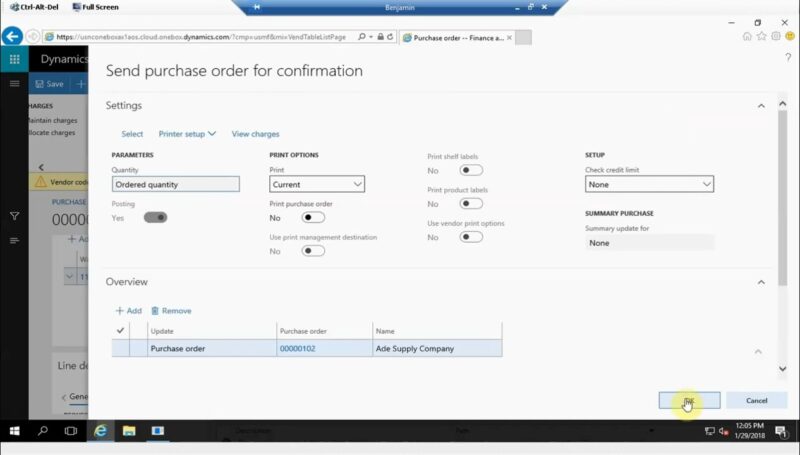Open the Dynamics app launcher grid
Screen dimensions: 800x455
pyautogui.click(x=14, y=59)
